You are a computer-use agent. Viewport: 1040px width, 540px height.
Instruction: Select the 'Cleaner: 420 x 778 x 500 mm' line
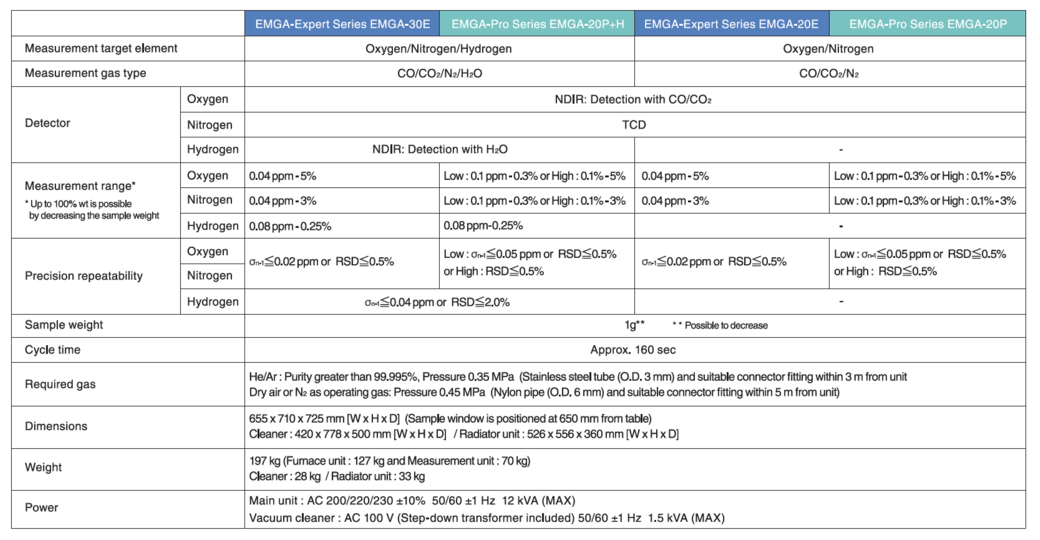(x=464, y=434)
